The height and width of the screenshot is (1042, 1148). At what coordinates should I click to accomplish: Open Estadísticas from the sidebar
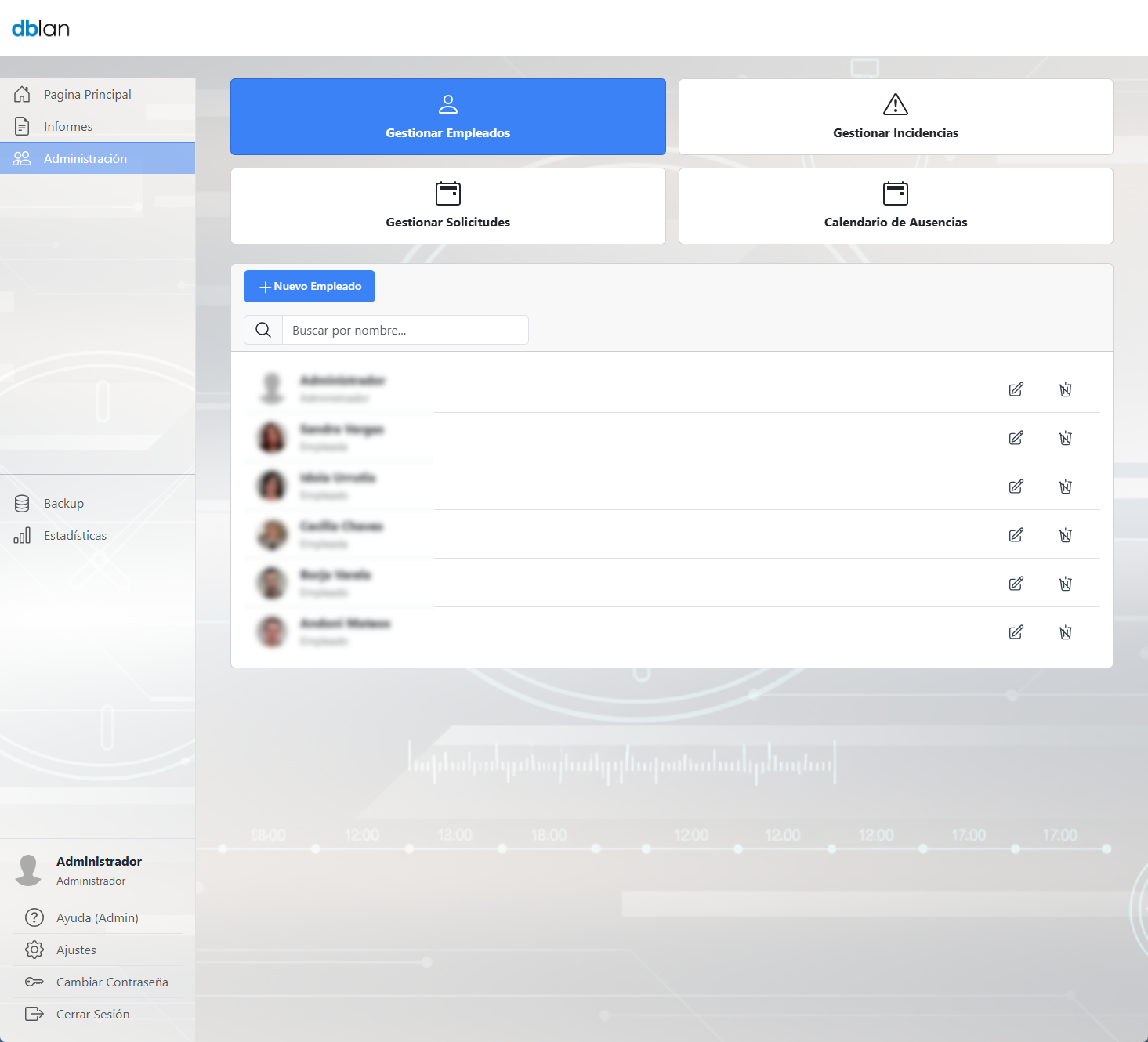pyautogui.click(x=75, y=535)
